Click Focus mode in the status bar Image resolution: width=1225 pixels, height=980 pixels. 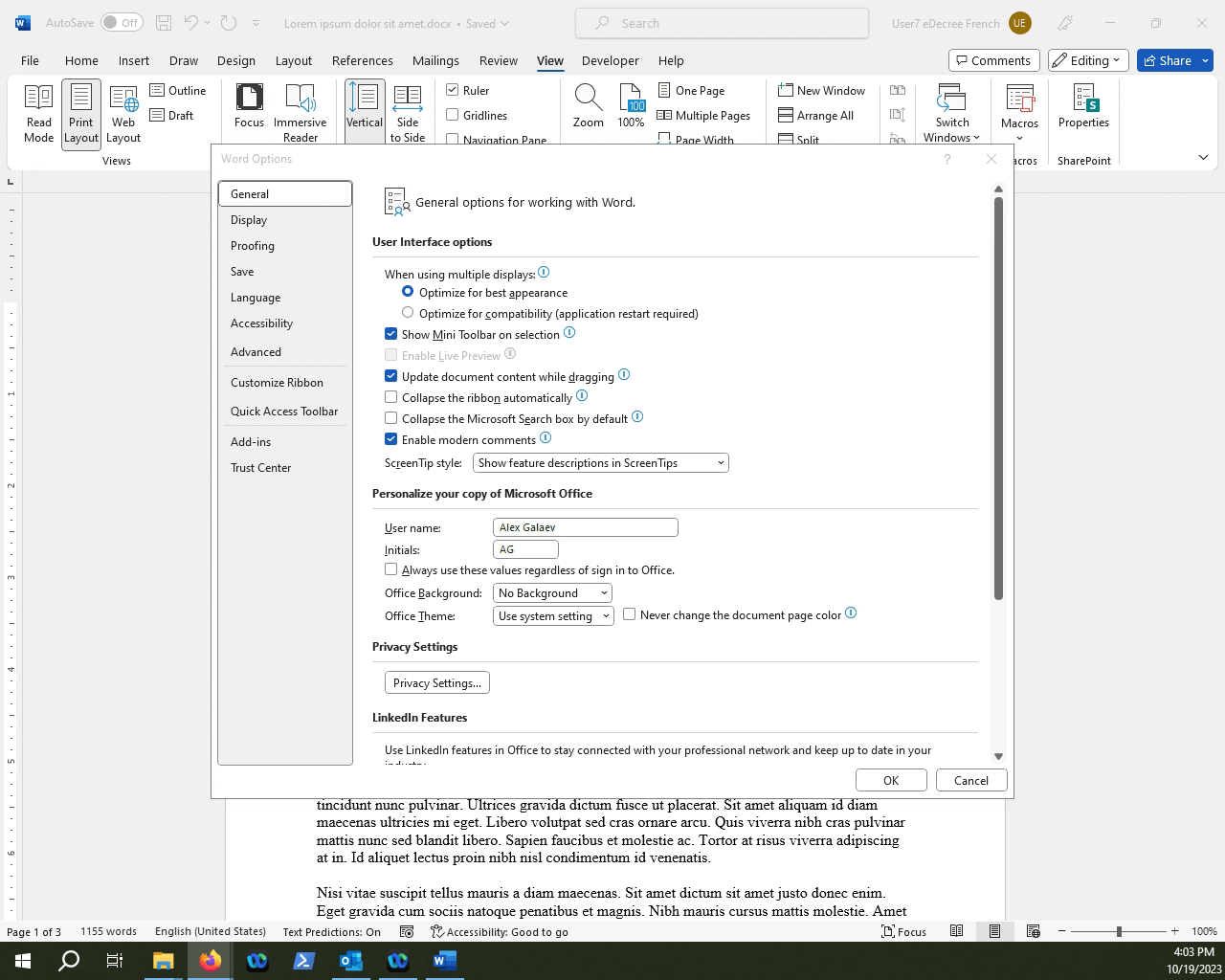click(903, 931)
